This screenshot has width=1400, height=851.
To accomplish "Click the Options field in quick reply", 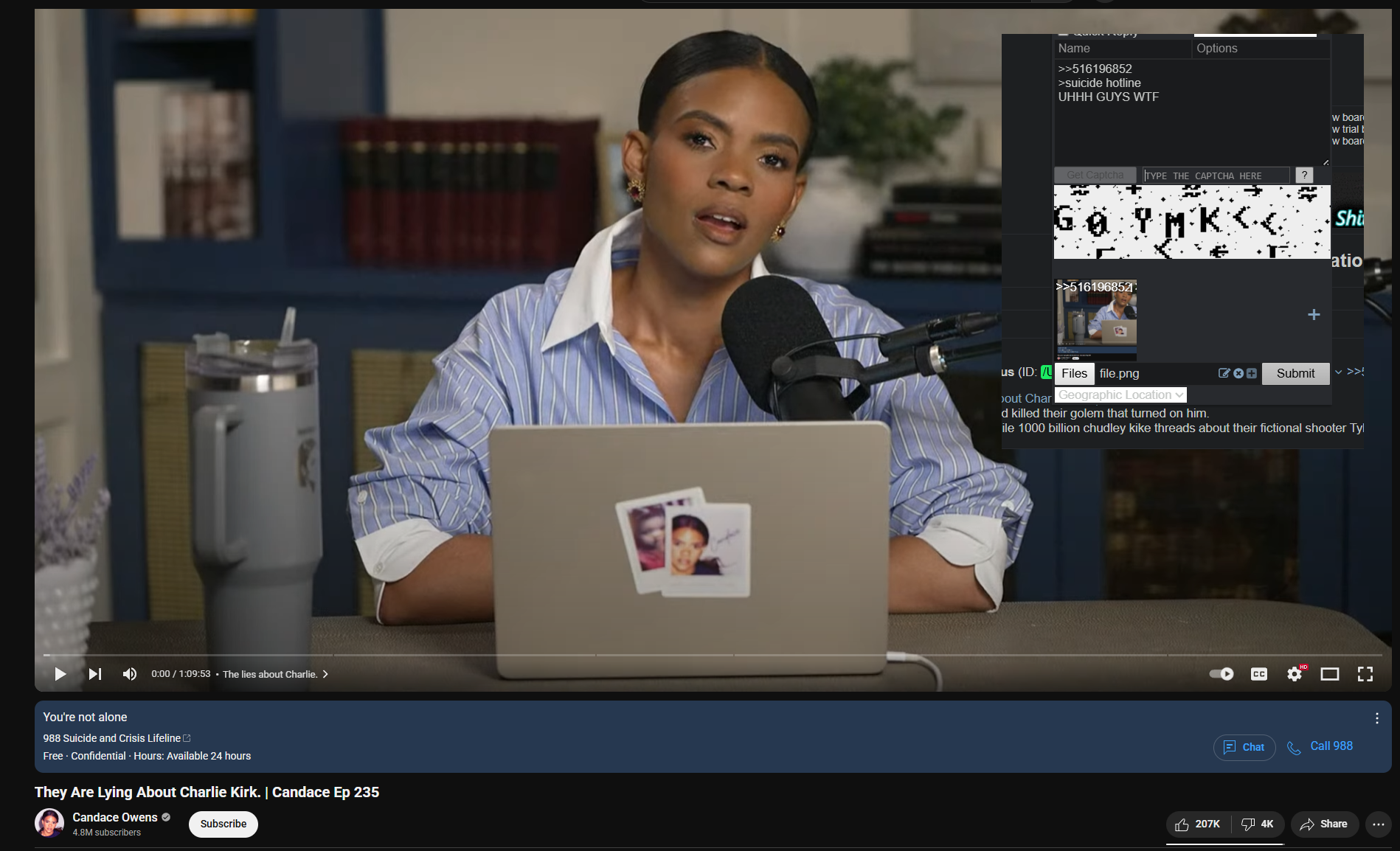I will [1261, 49].
